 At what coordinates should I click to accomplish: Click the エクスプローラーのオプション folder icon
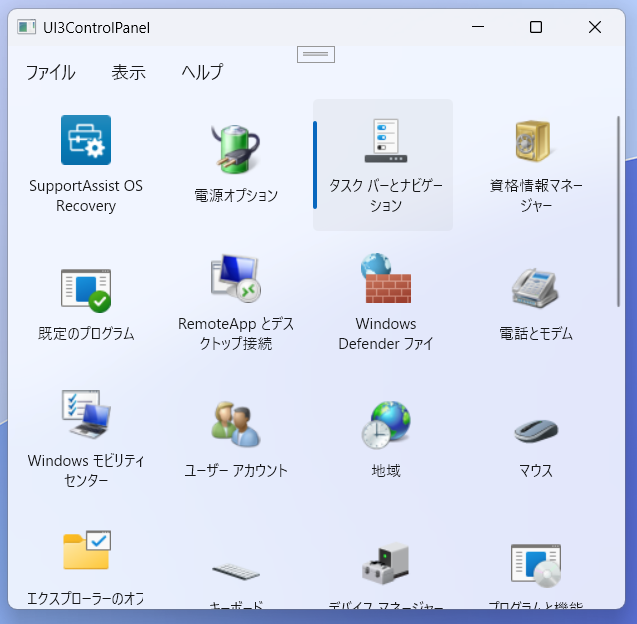(x=86, y=552)
